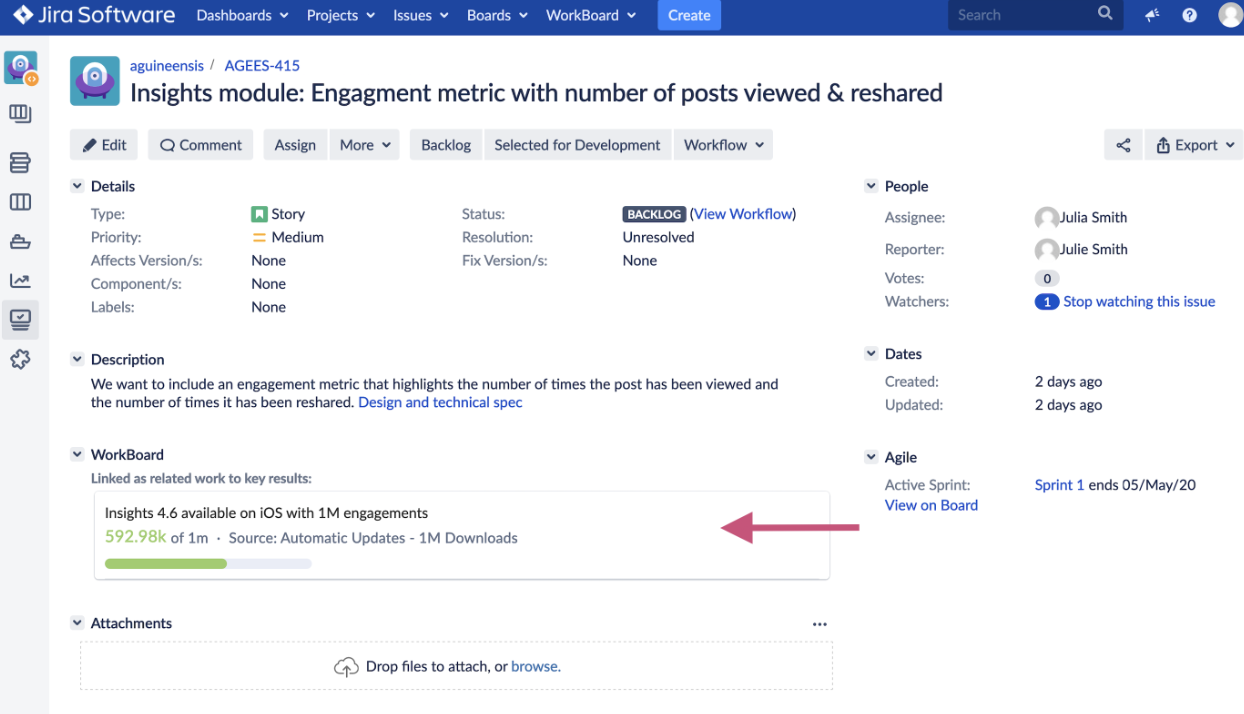
Task: Click the Assign button
Action: [x=295, y=145]
